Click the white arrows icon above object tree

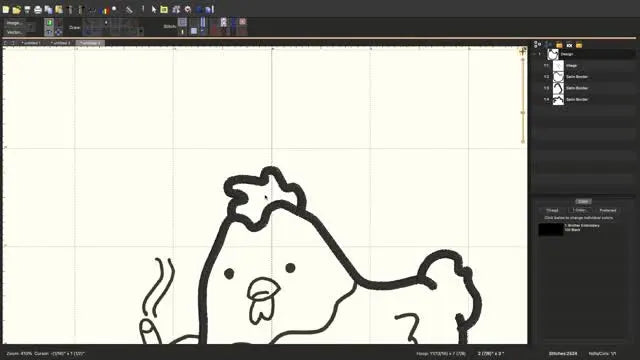pos(569,45)
